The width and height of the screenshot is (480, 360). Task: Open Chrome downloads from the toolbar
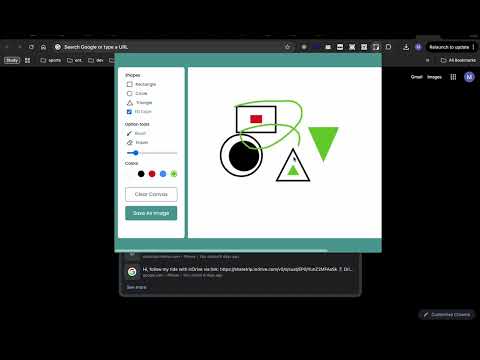406,47
